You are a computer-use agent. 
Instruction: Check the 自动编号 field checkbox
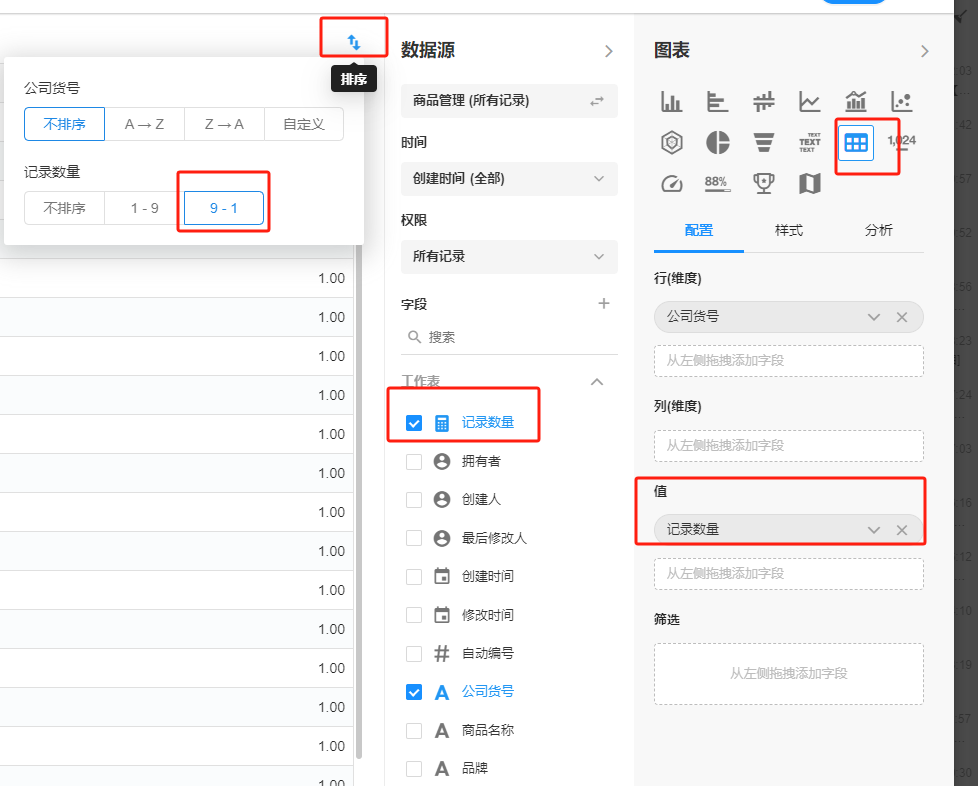[x=414, y=654]
